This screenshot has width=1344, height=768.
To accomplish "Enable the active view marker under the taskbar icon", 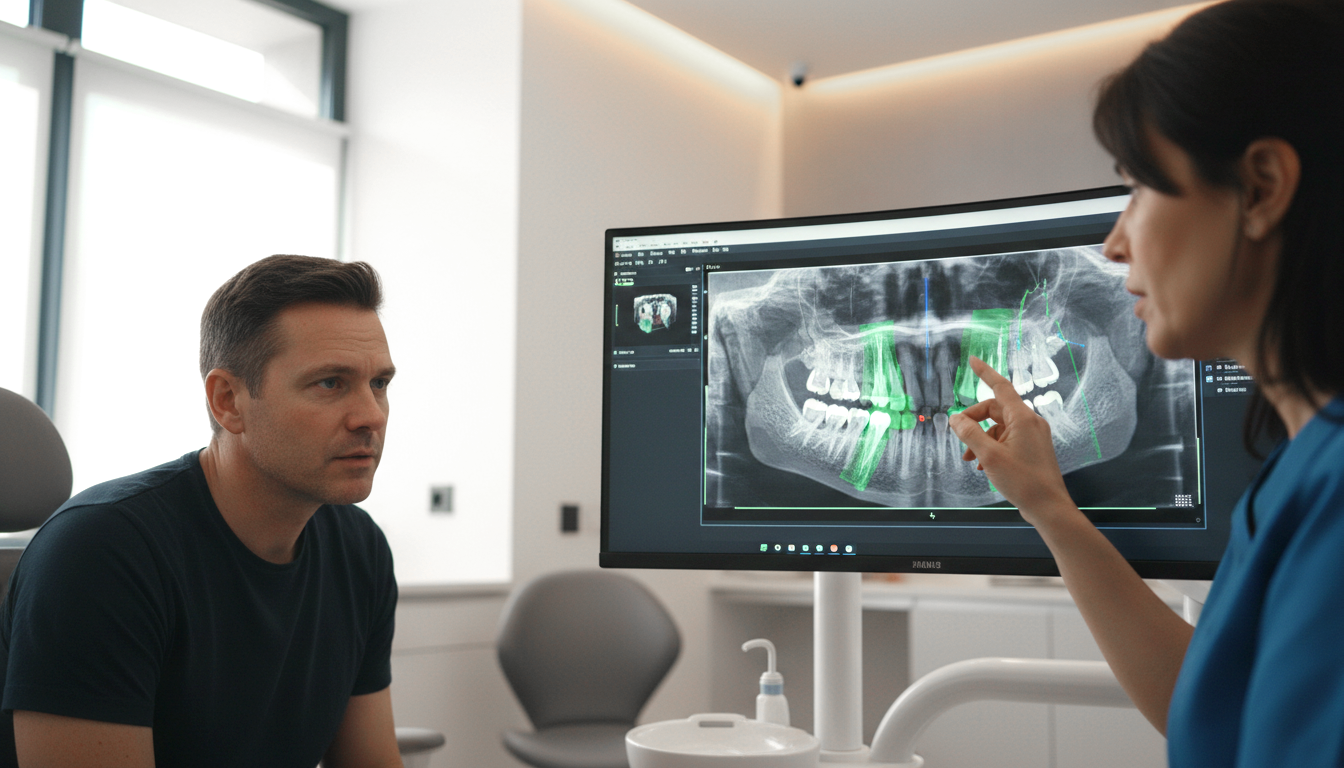I will pos(805,554).
